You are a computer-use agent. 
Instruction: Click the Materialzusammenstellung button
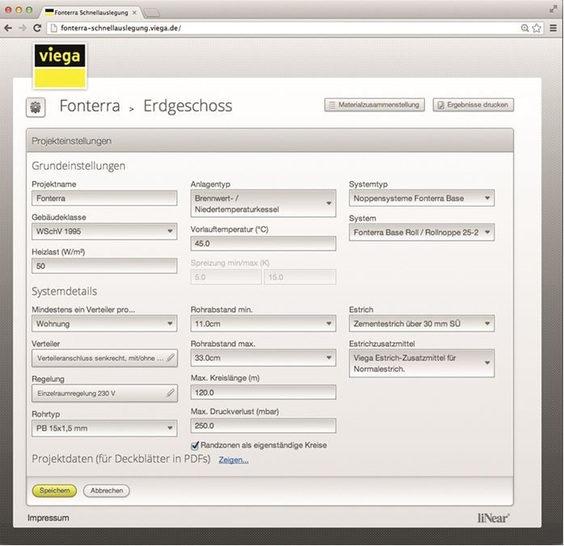click(374, 105)
